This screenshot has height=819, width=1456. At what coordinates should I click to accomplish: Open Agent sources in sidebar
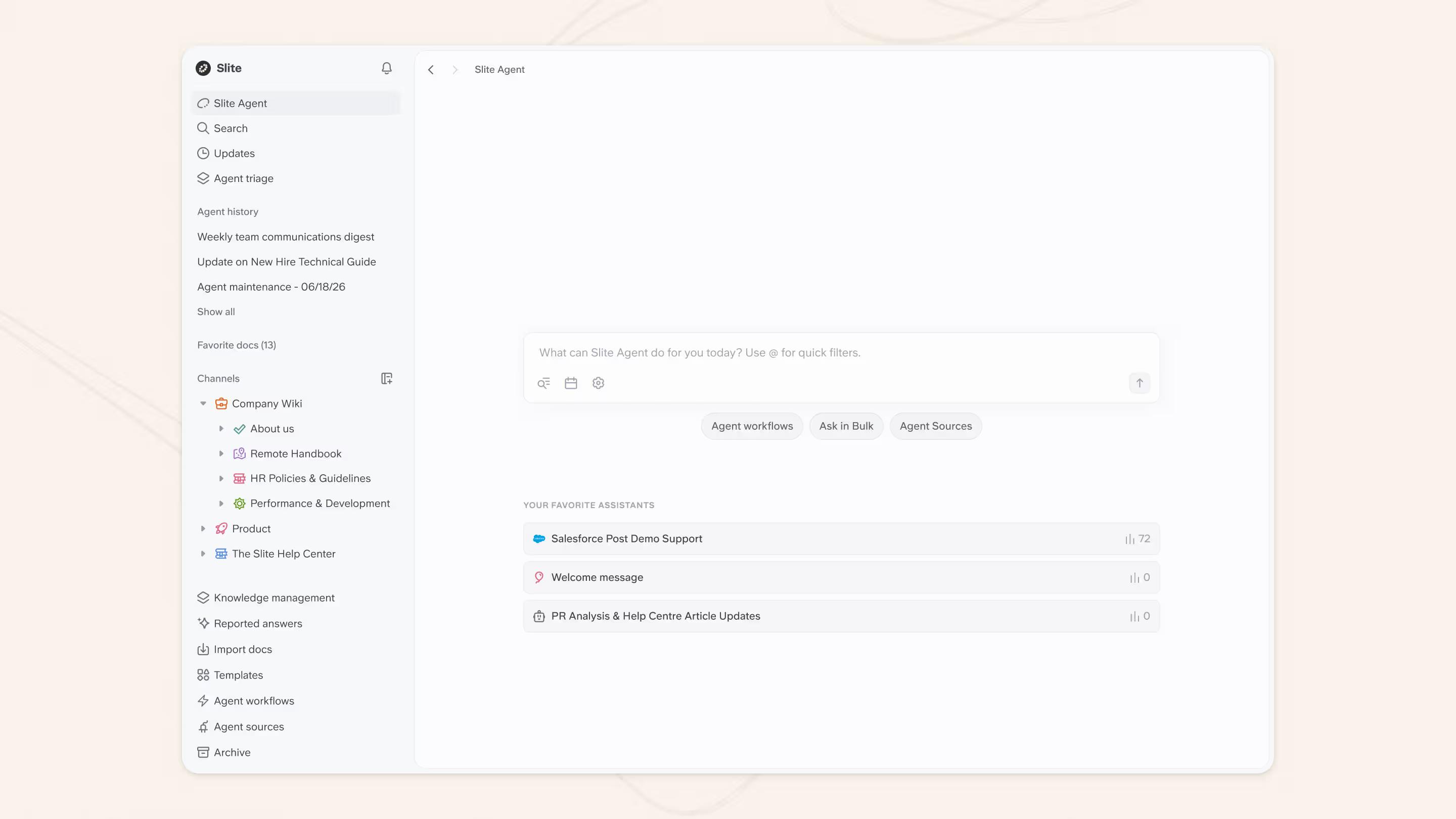pos(296,726)
